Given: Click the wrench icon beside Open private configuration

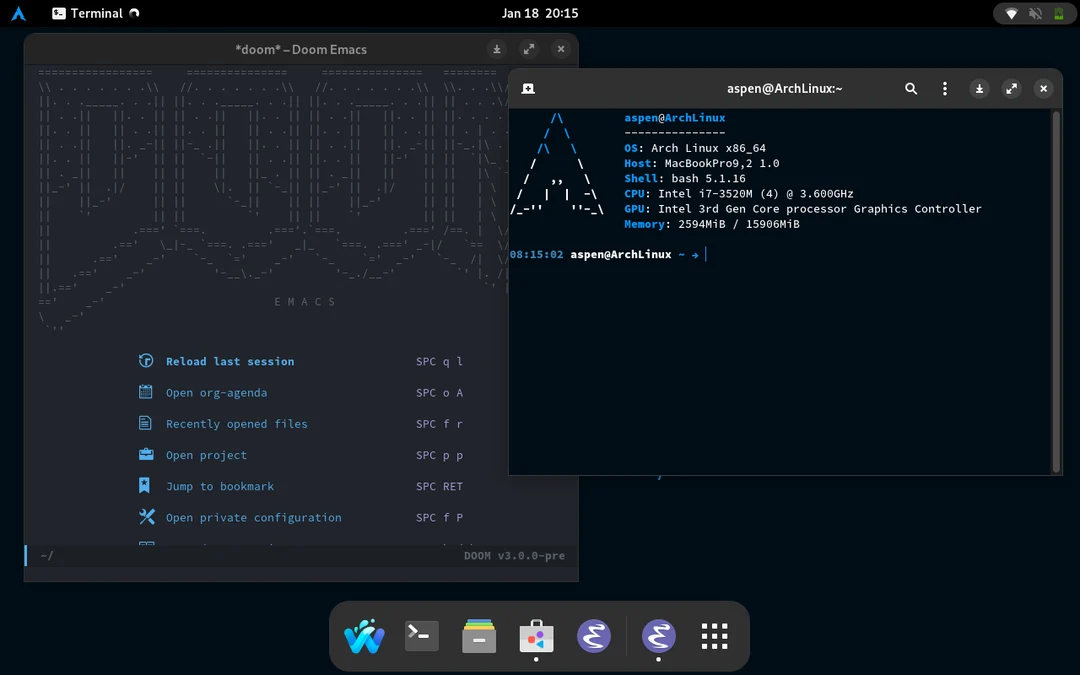Looking at the screenshot, I should pos(146,517).
